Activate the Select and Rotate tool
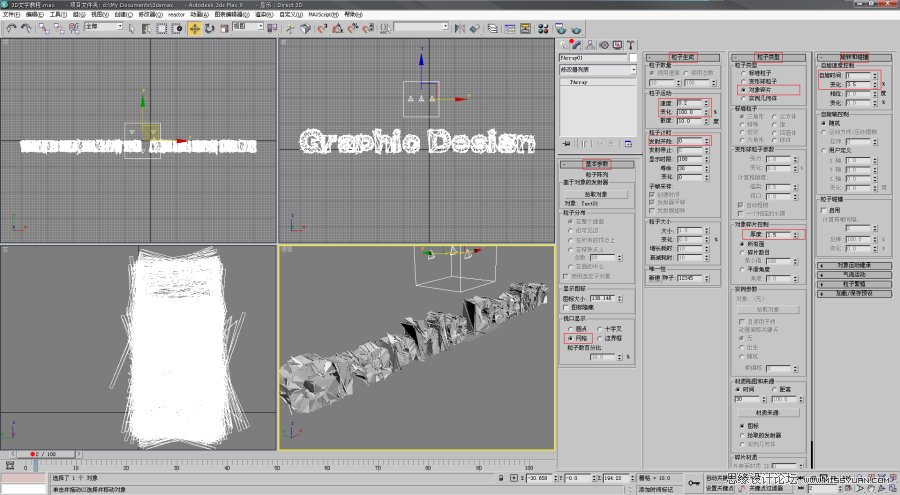900x495 pixels. 210,28
